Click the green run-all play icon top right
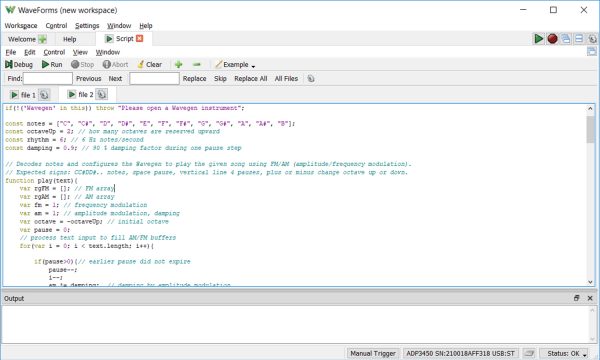The image size is (600, 360). tap(538, 39)
